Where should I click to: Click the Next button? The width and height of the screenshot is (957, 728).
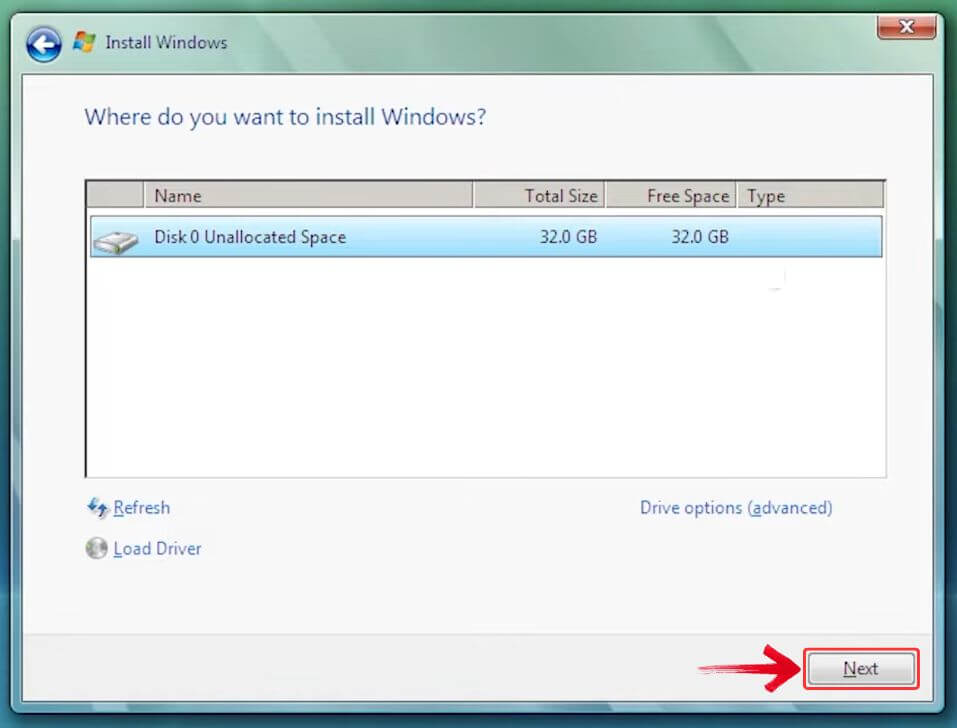861,669
